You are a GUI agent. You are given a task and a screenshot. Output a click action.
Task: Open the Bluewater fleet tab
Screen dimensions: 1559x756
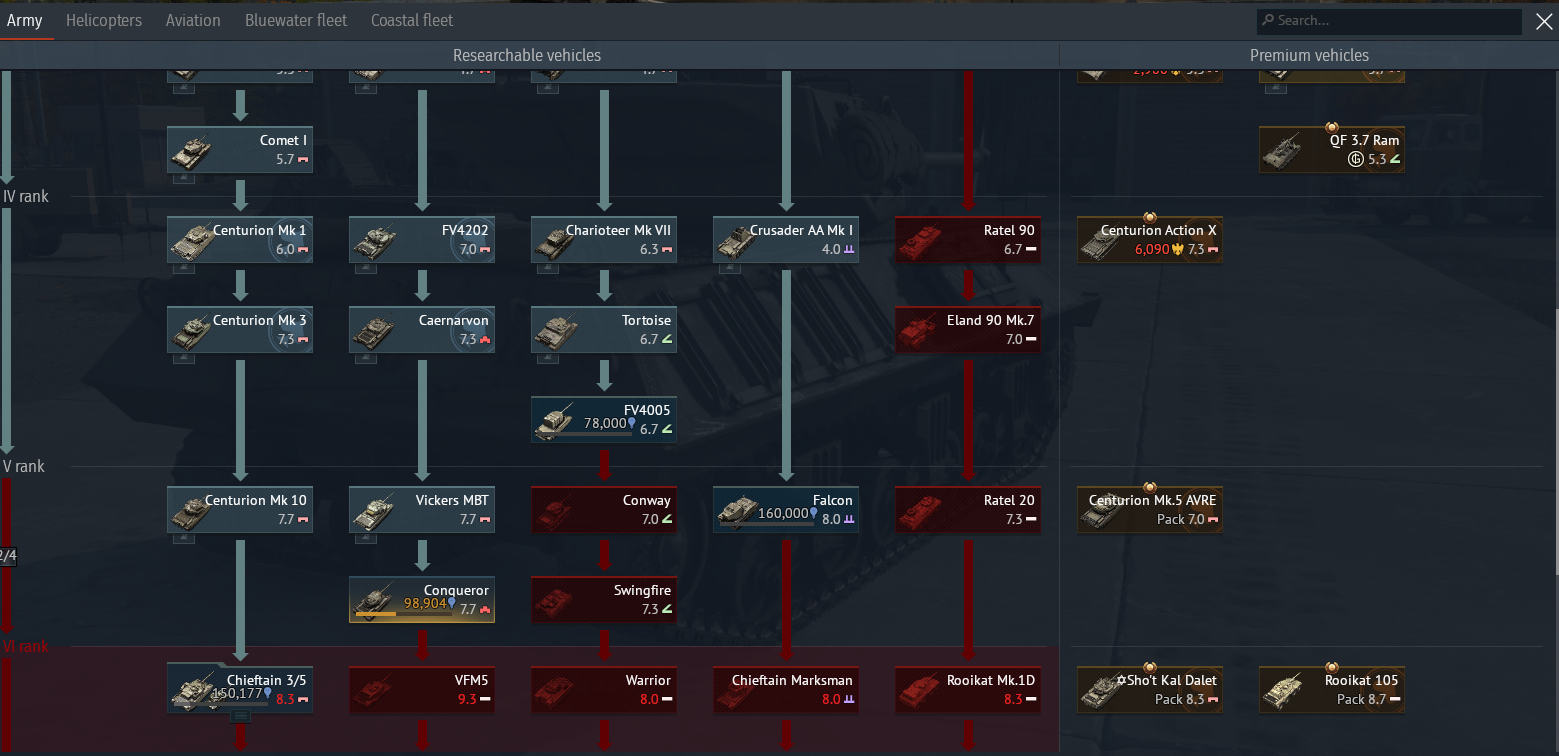point(296,20)
